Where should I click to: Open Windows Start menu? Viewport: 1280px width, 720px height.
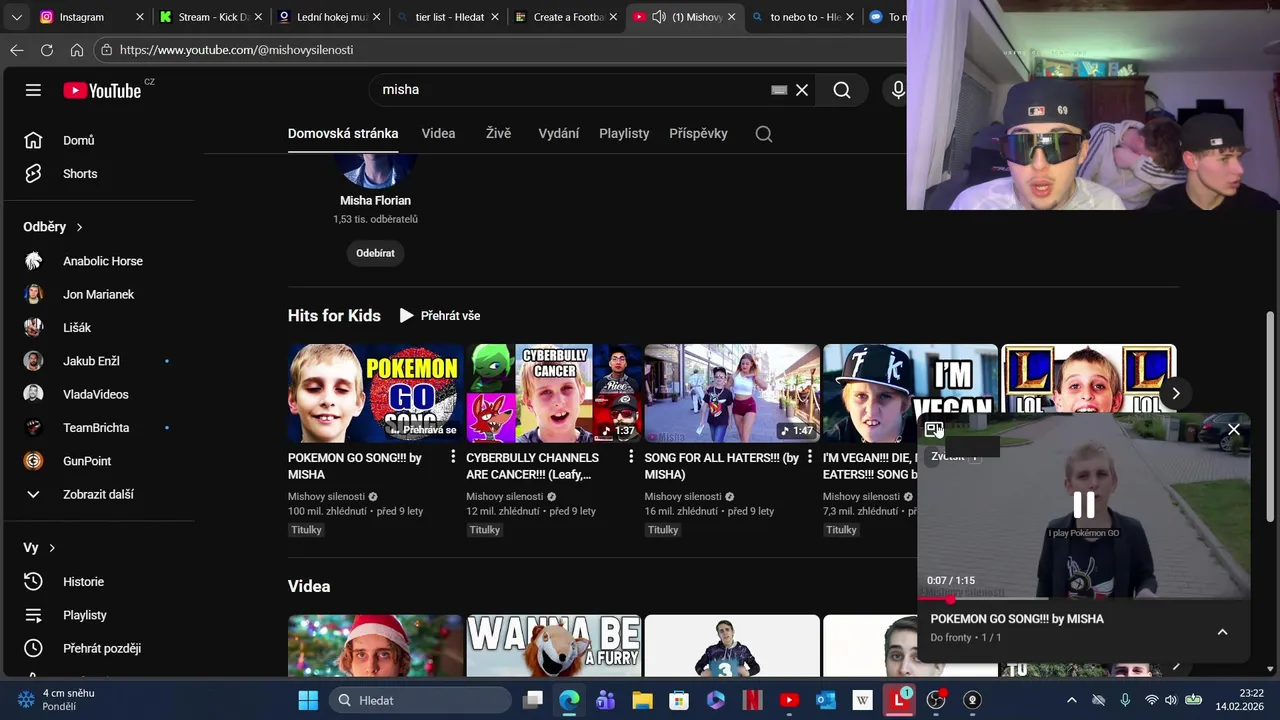tap(308, 700)
